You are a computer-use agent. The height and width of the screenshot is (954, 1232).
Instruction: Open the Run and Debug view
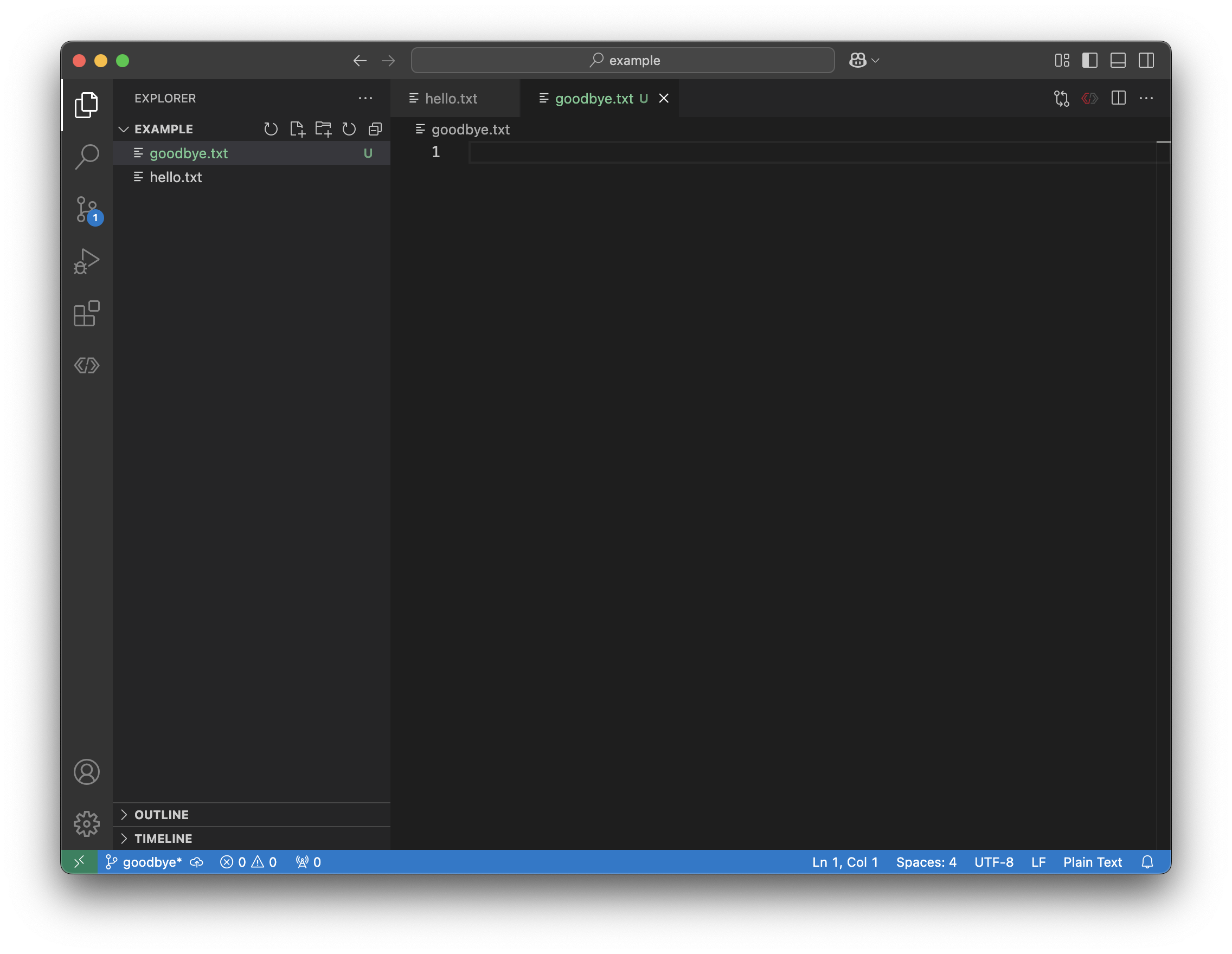point(86,262)
